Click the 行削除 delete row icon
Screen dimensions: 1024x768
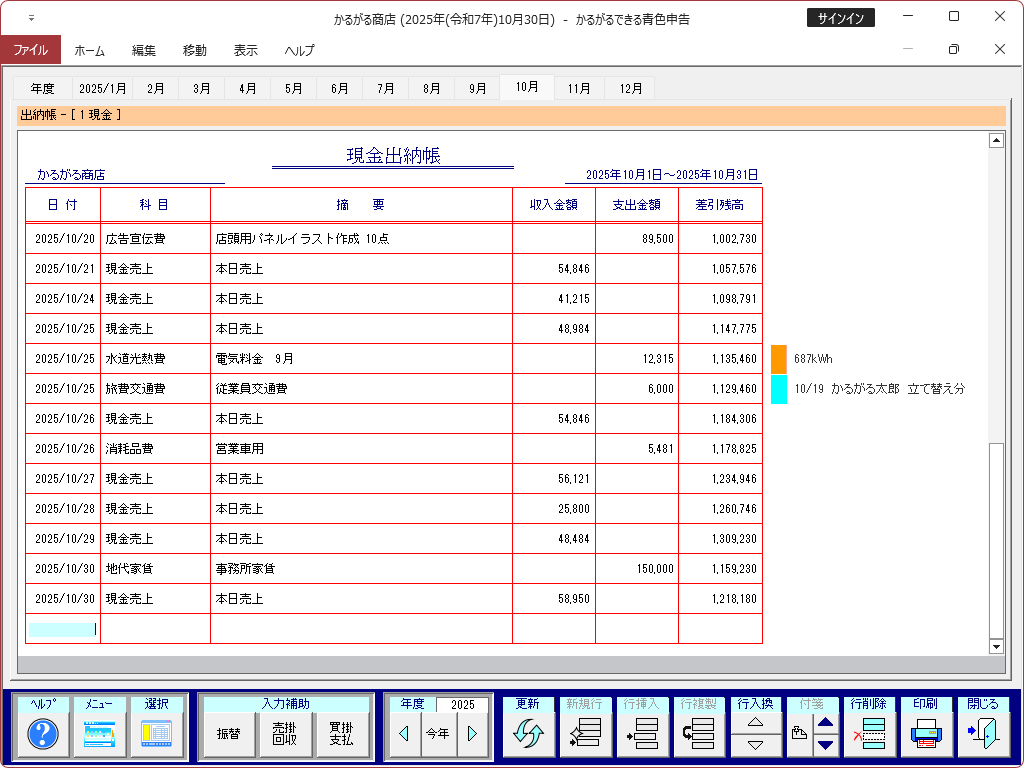[x=869, y=734]
